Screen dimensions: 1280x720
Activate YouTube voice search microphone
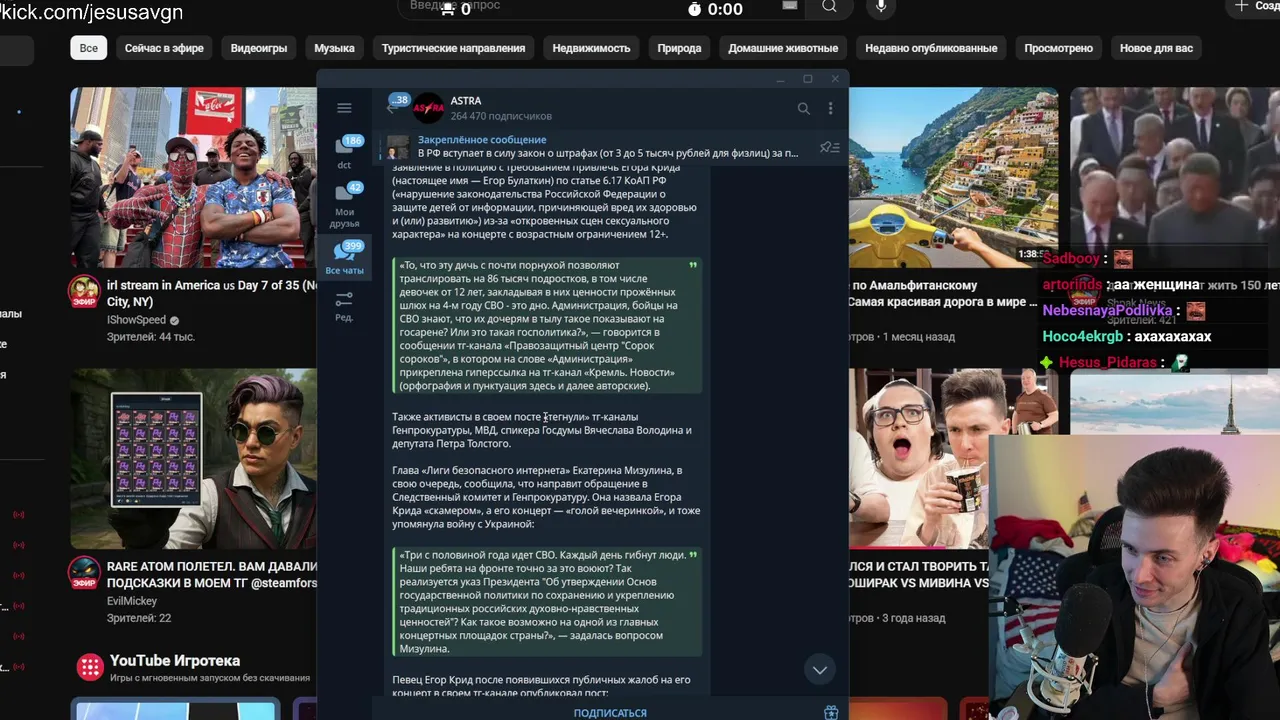click(x=881, y=7)
